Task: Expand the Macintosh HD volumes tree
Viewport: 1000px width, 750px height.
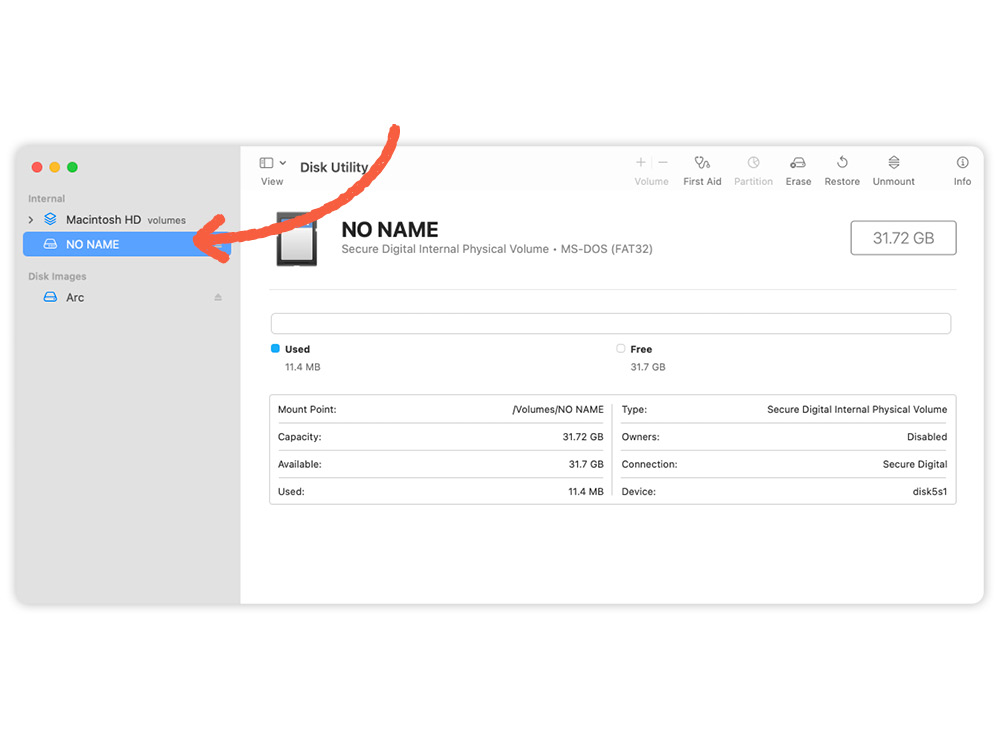Action: pyautogui.click(x=31, y=220)
